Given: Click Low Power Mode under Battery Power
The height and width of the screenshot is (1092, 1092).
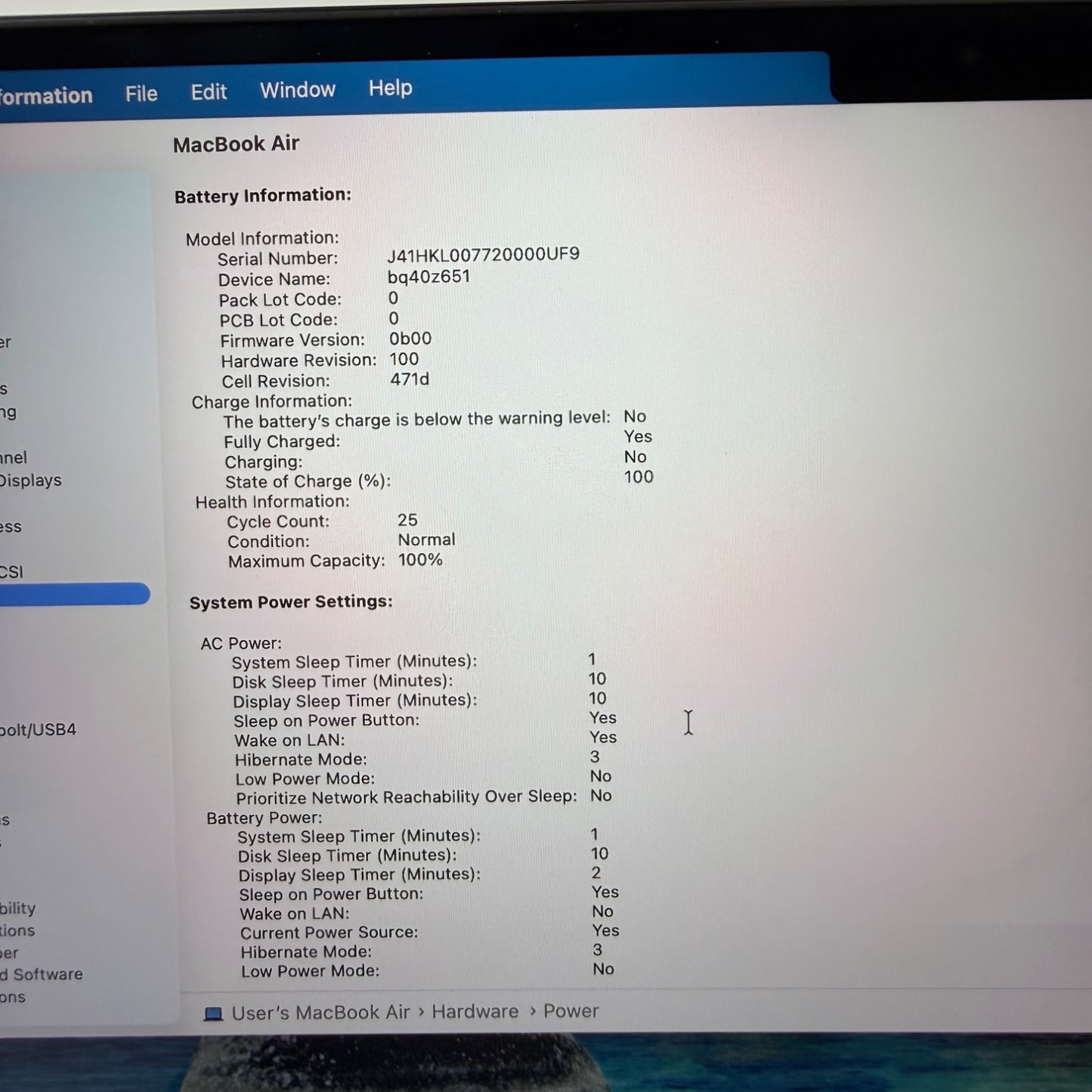Looking at the screenshot, I should click(x=311, y=971).
